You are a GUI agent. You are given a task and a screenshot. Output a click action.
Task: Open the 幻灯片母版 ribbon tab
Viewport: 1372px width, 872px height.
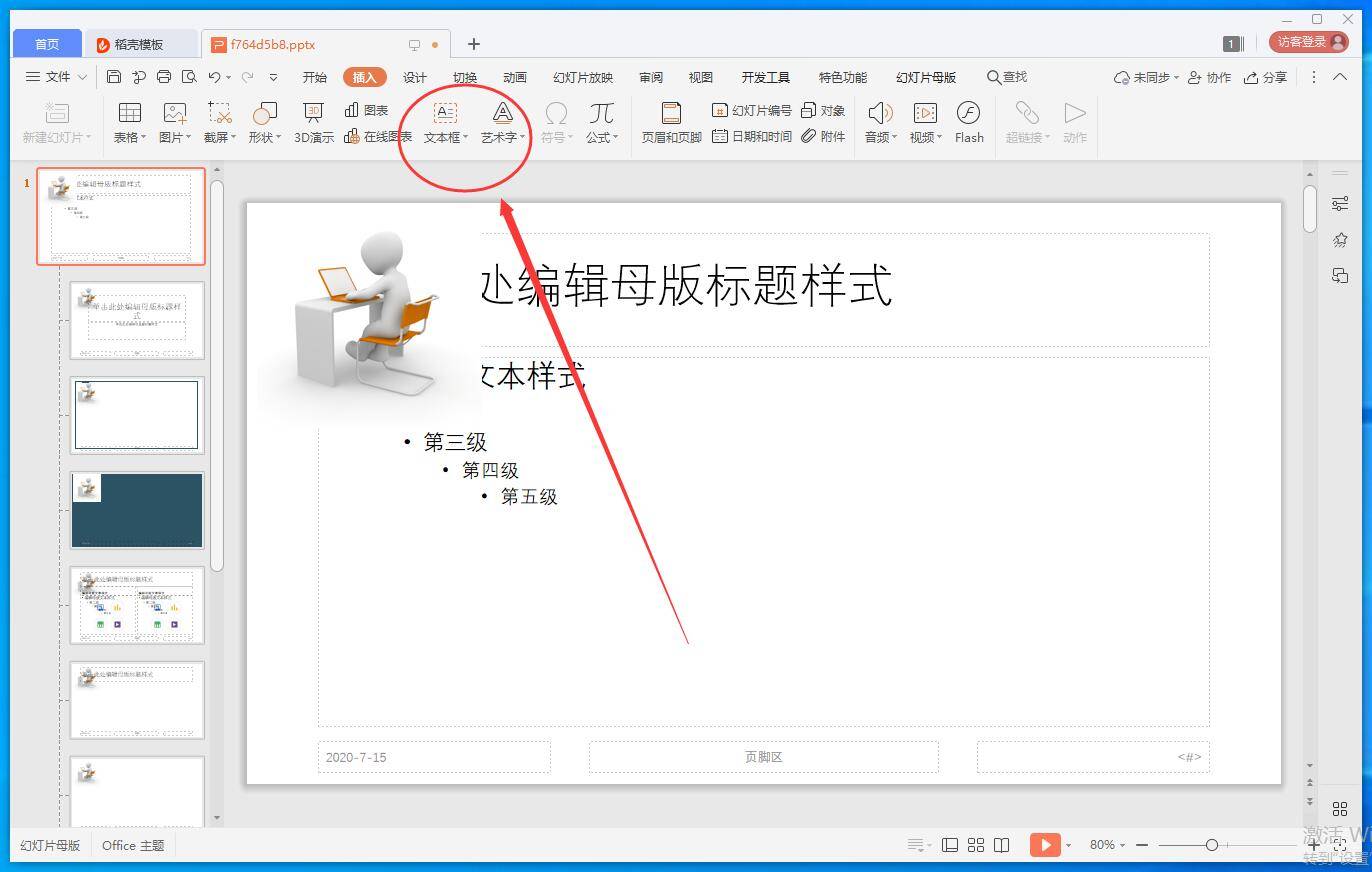click(926, 77)
